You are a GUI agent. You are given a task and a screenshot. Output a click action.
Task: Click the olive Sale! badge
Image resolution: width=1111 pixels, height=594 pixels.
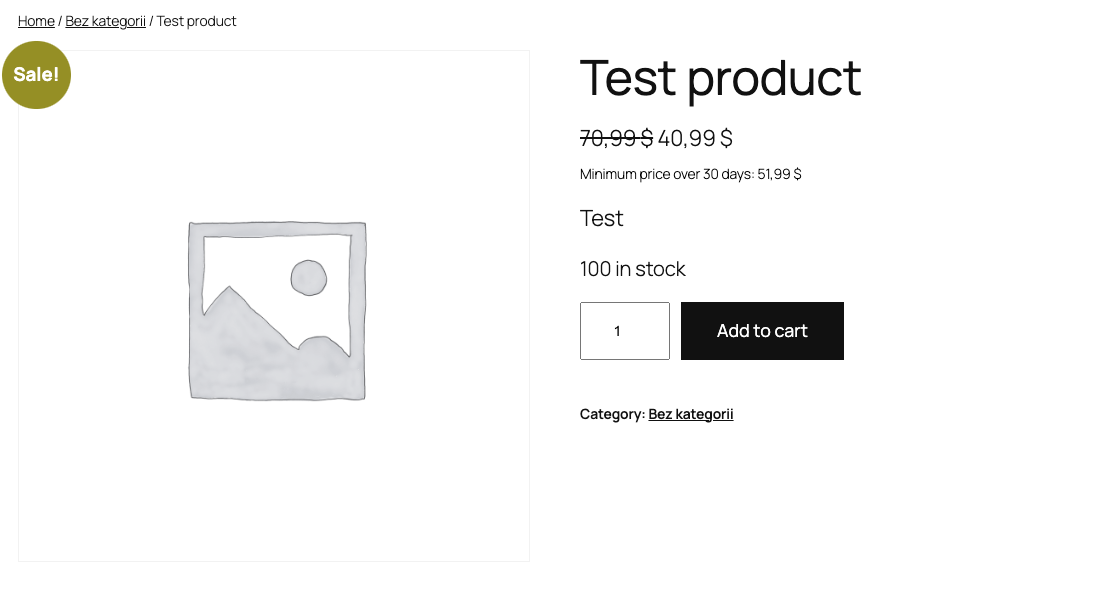point(36,74)
